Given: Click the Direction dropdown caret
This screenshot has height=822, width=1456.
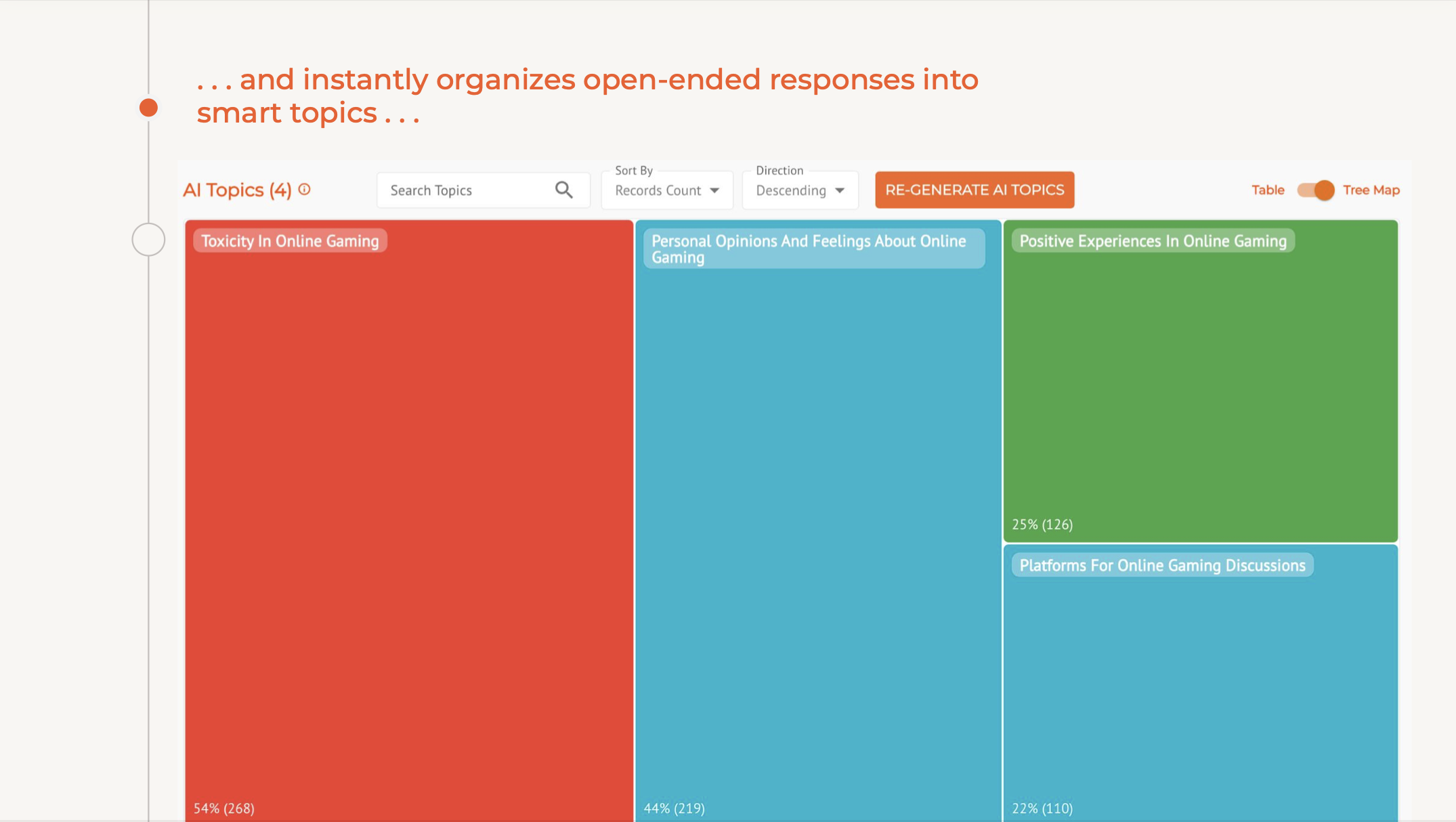Looking at the screenshot, I should pyautogui.click(x=840, y=191).
